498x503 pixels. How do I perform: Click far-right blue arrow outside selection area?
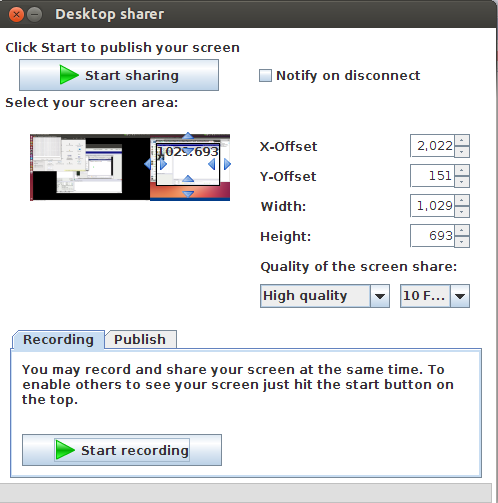227,164
